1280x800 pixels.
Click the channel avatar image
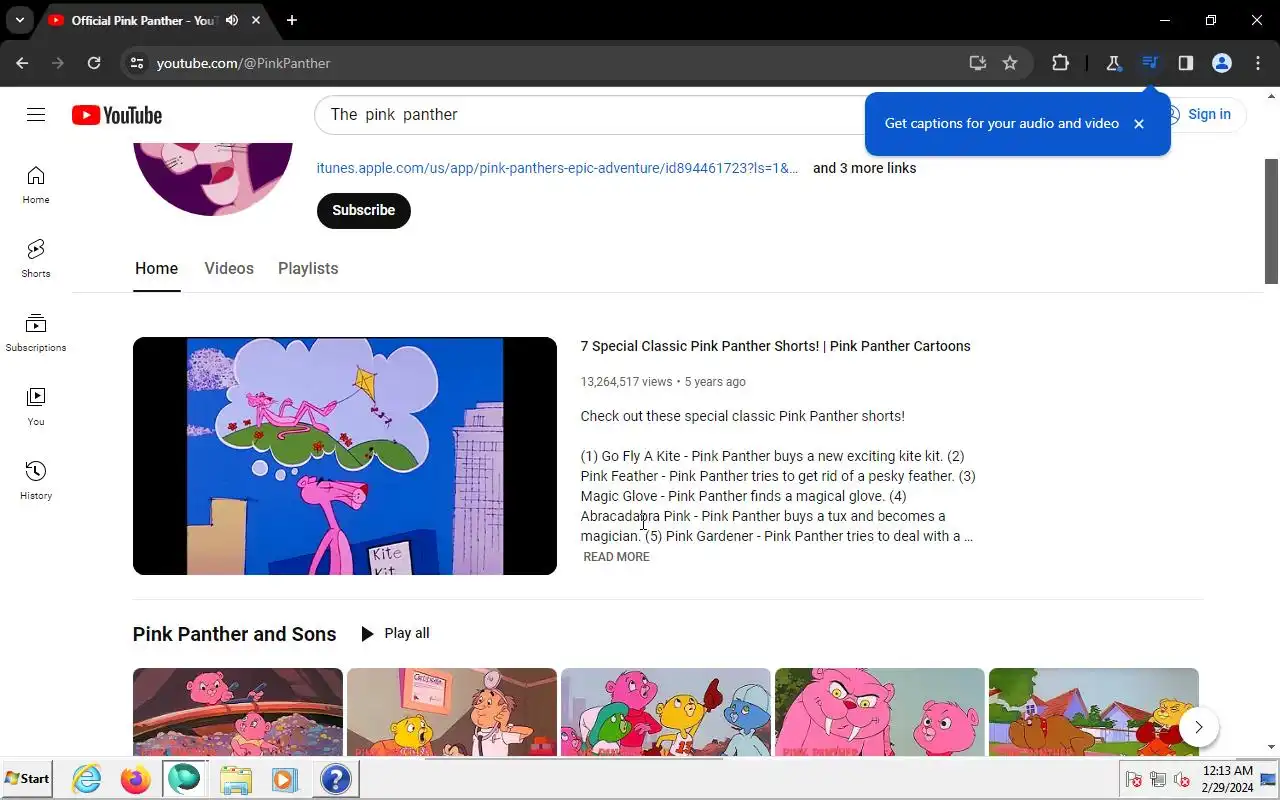click(213, 178)
